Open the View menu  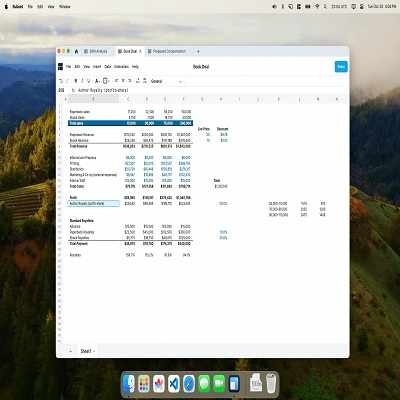87,67
